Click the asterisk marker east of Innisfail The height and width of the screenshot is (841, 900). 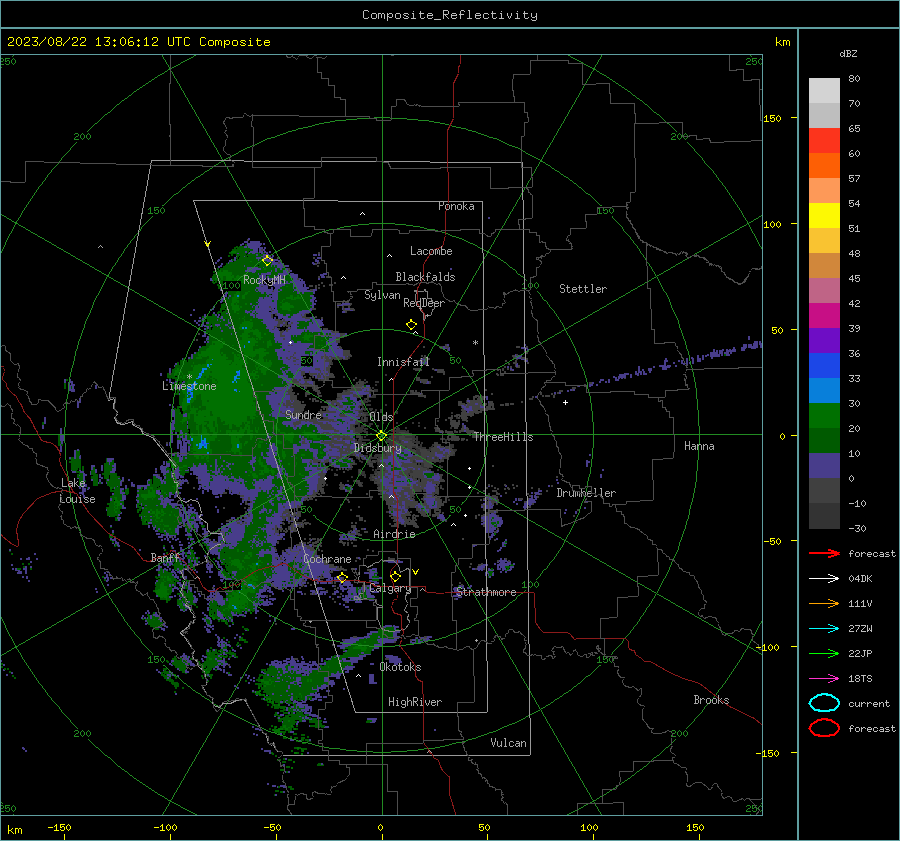click(x=475, y=343)
